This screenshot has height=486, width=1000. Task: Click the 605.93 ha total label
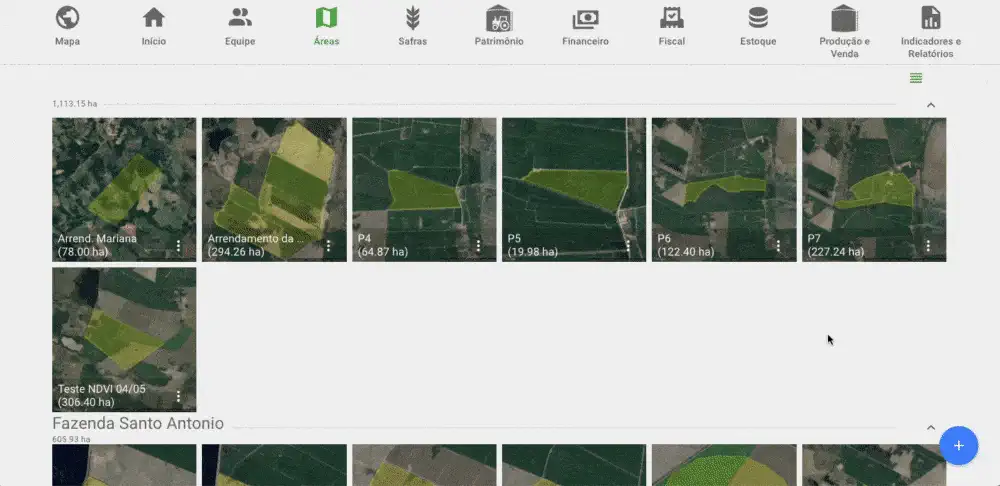[71, 439]
